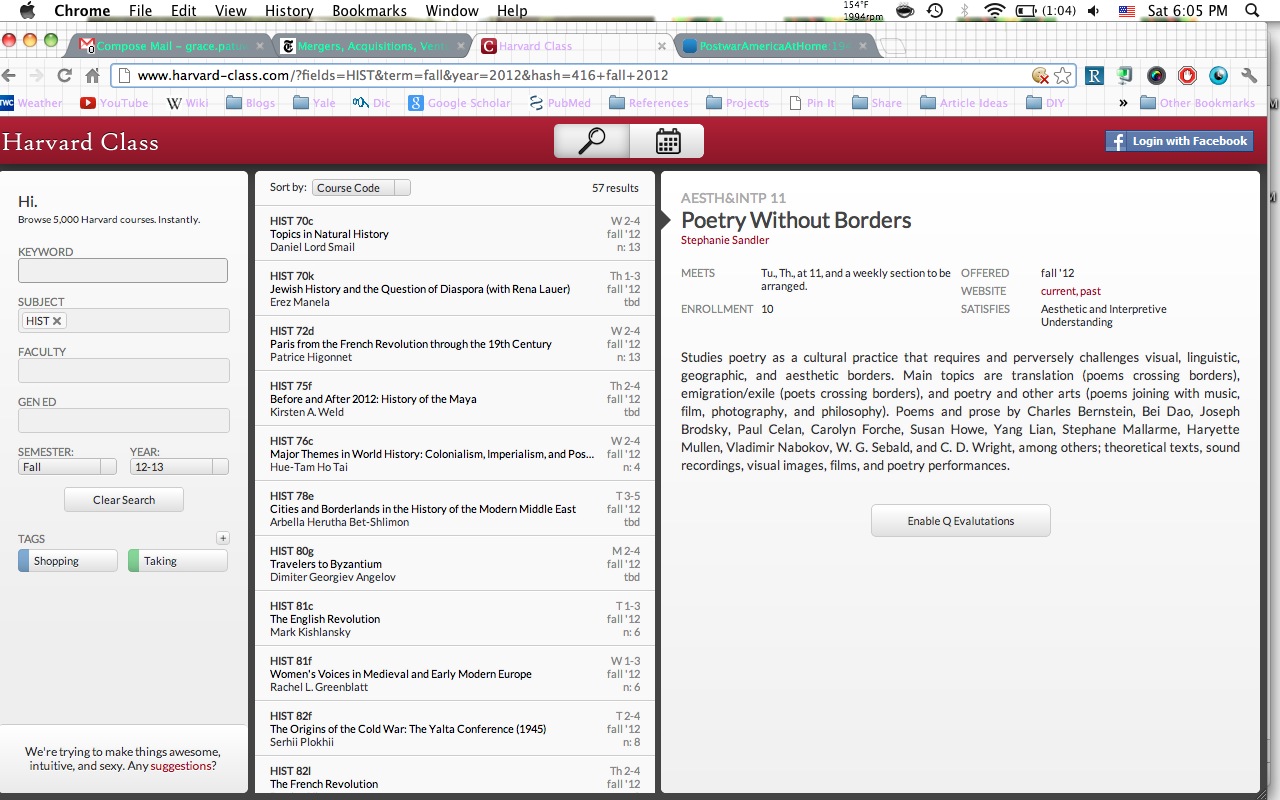Select the Taking tag

178,561
